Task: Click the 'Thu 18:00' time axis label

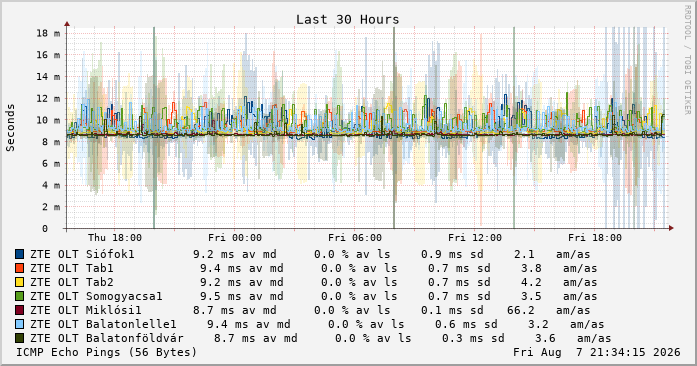Action: (115, 238)
